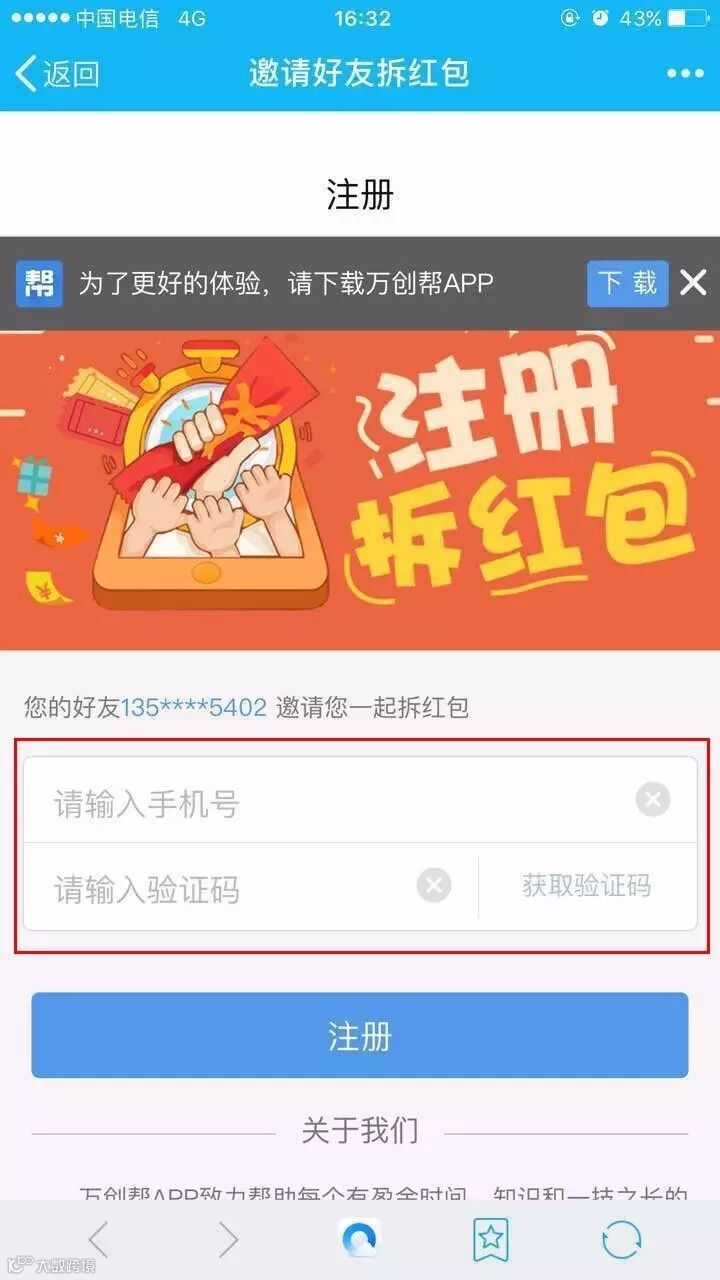Dismiss the download banner with the X
Image resolution: width=720 pixels, height=1280 pixels.
[x=693, y=283]
